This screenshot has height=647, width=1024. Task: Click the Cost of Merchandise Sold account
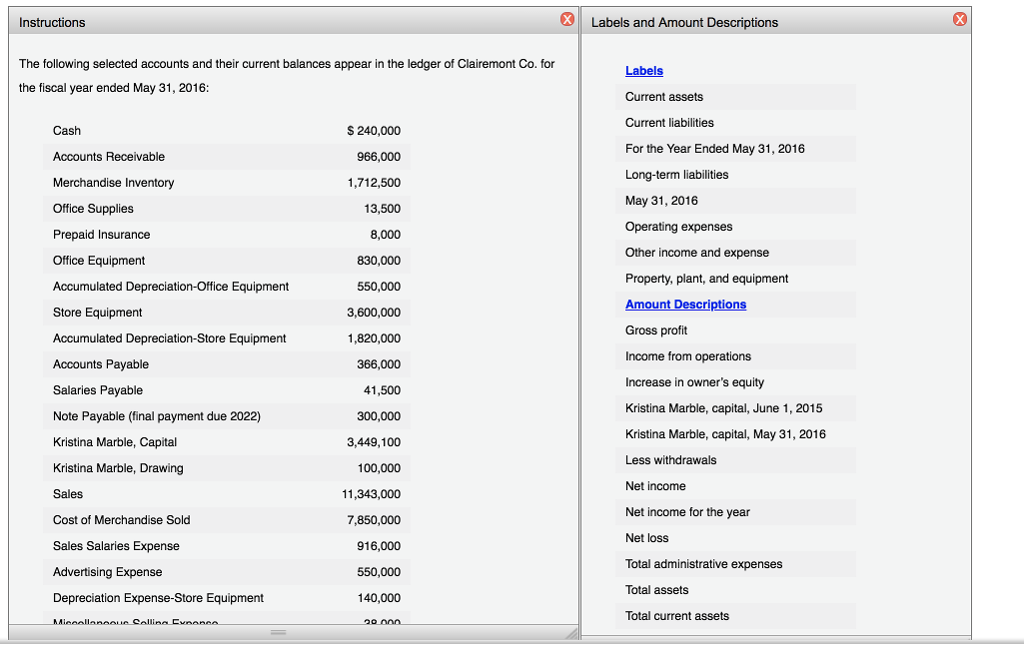pyautogui.click(x=121, y=520)
